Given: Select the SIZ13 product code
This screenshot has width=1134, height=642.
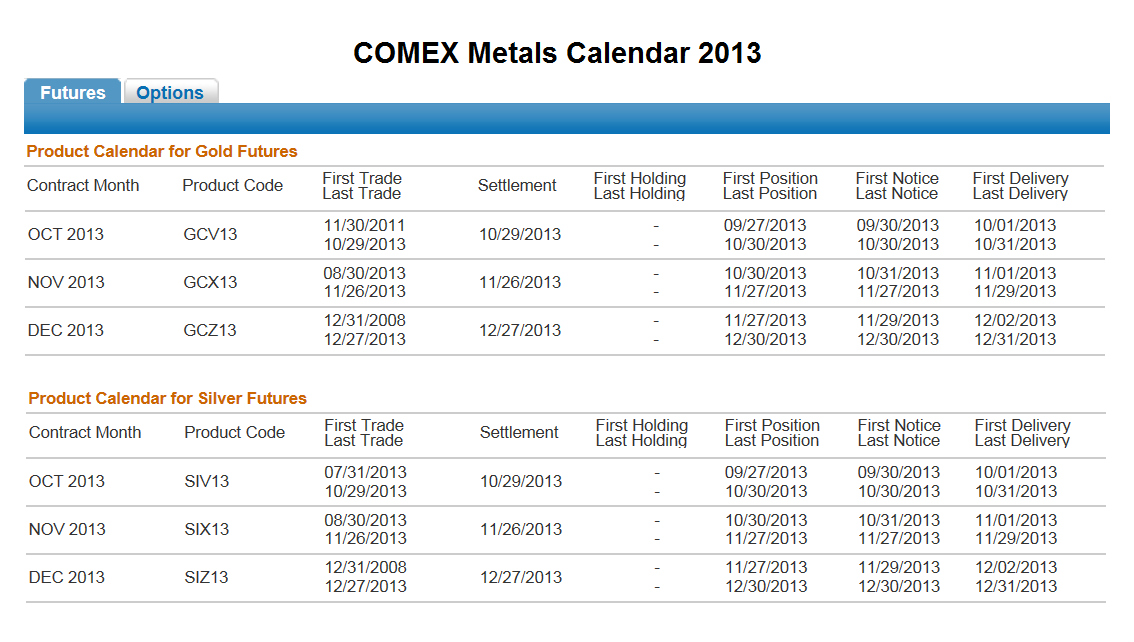Looking at the screenshot, I should (207, 577).
